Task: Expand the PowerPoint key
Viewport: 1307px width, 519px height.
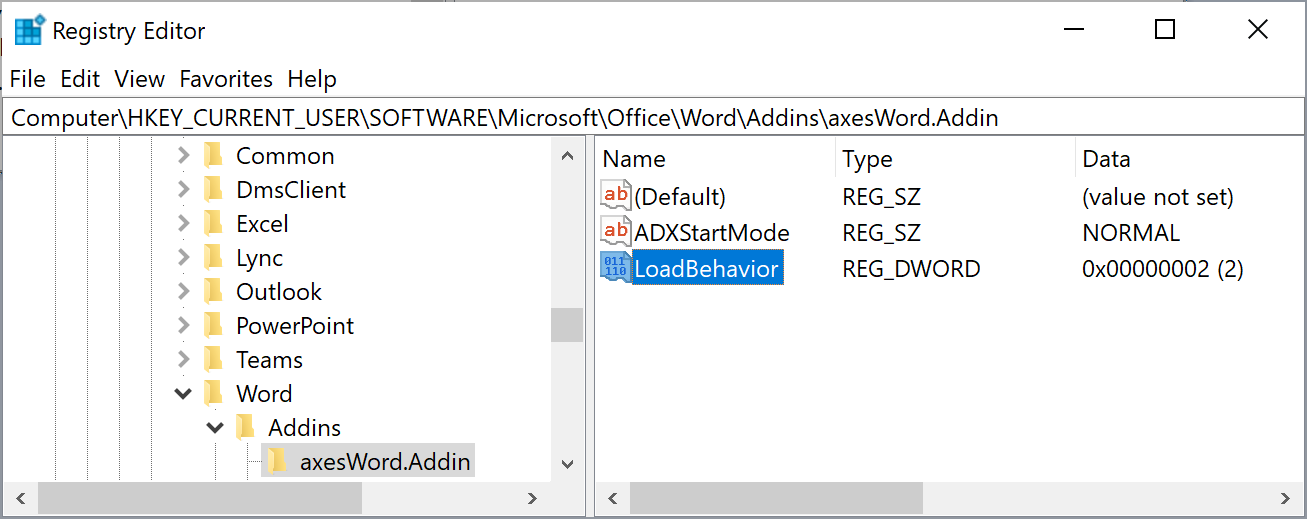Action: 183,326
